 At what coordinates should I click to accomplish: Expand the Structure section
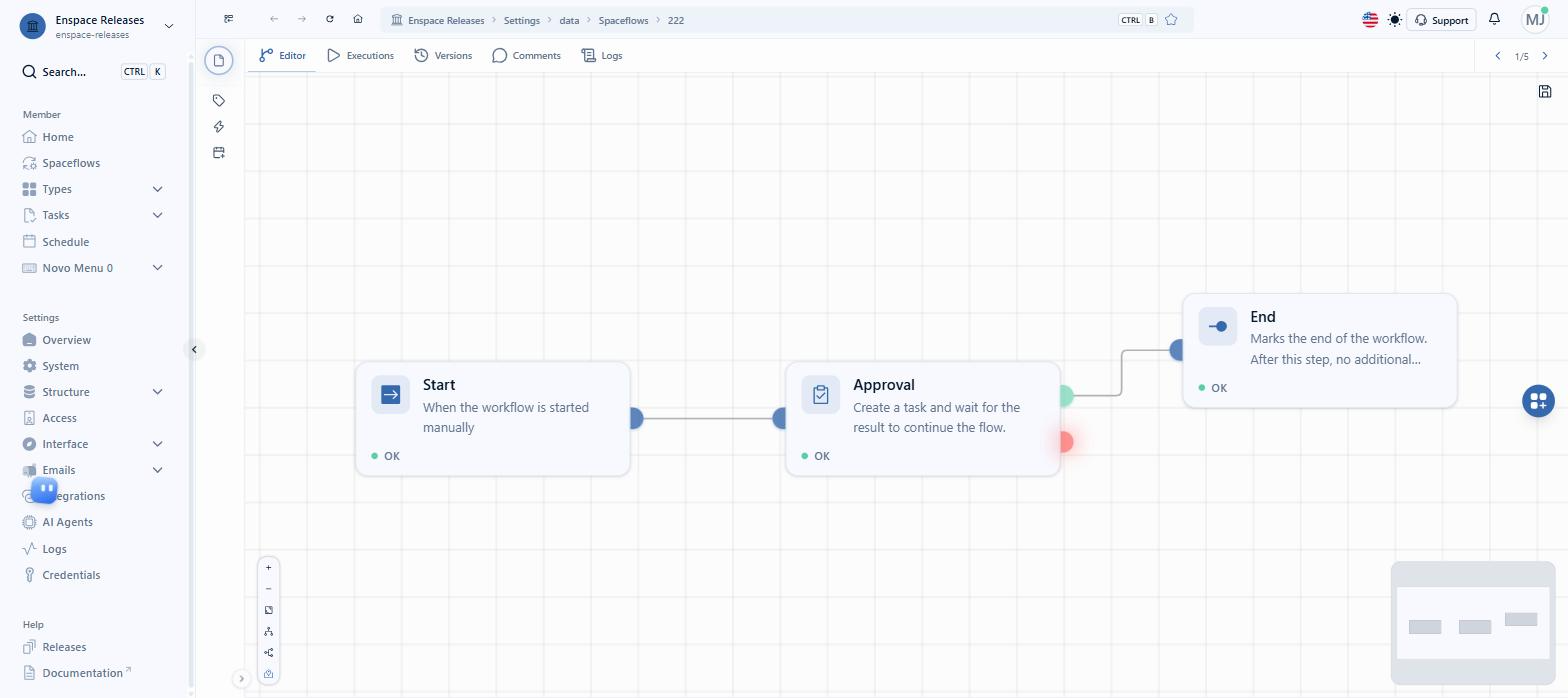pos(157,392)
